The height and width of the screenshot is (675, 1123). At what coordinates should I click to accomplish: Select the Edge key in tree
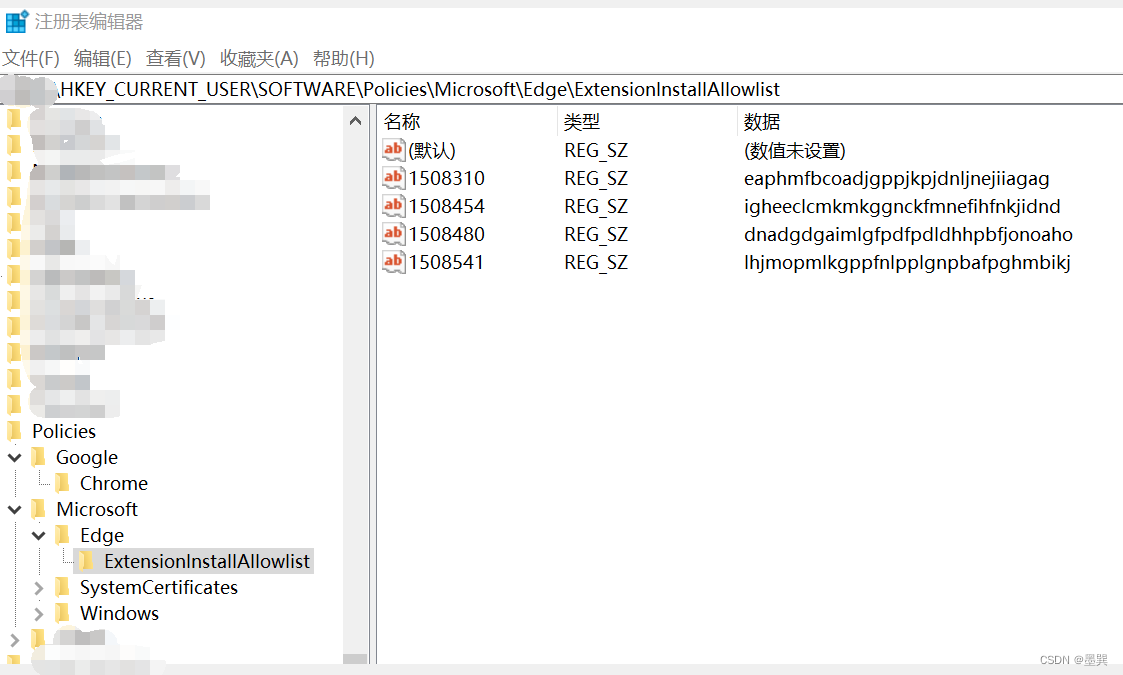click(102, 535)
